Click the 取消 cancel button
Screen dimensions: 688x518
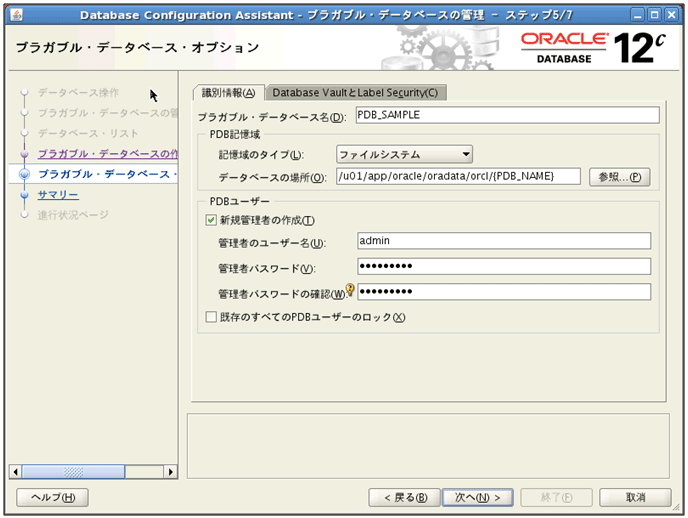635,497
